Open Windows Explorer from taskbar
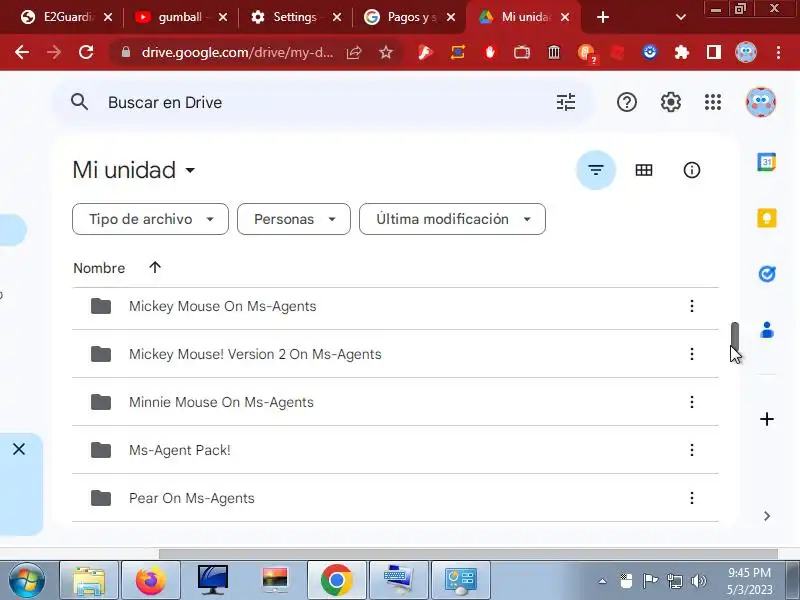Image resolution: width=800 pixels, height=600 pixels. (89, 581)
